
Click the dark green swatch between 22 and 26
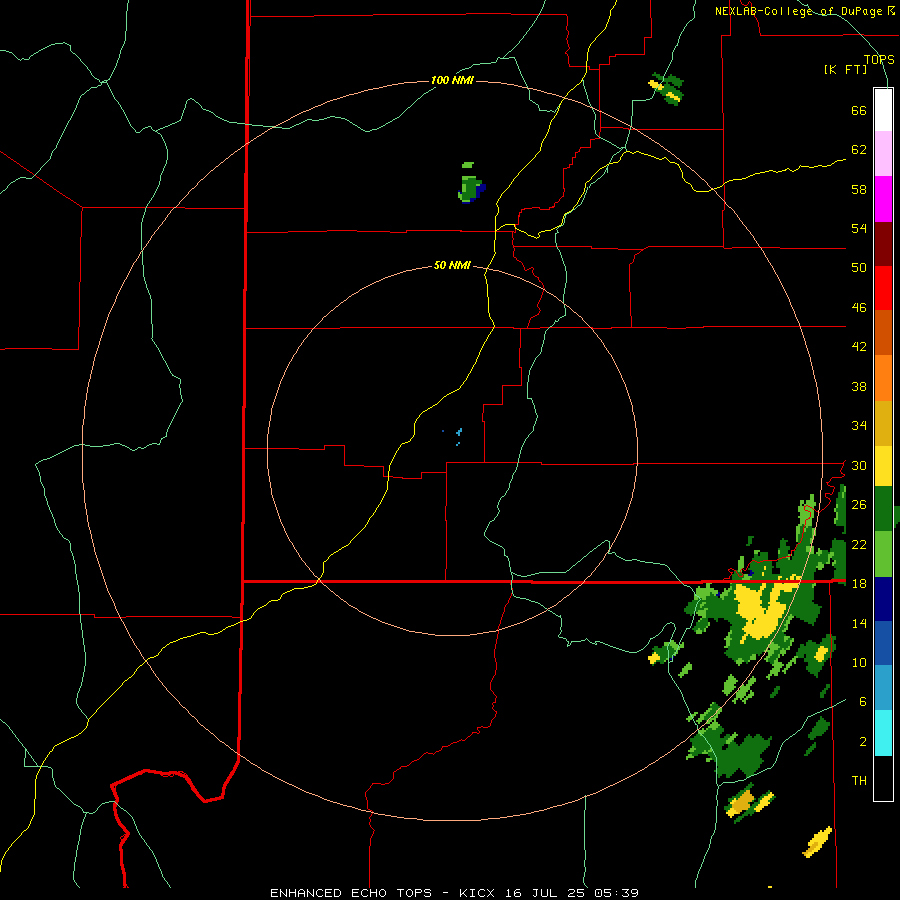click(x=883, y=509)
